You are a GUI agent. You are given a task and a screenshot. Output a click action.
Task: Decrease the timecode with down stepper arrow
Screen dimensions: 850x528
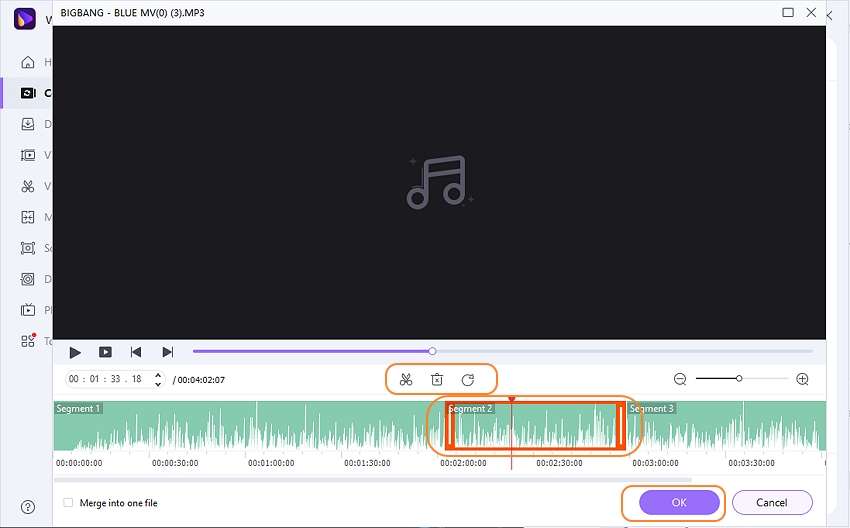coord(158,384)
